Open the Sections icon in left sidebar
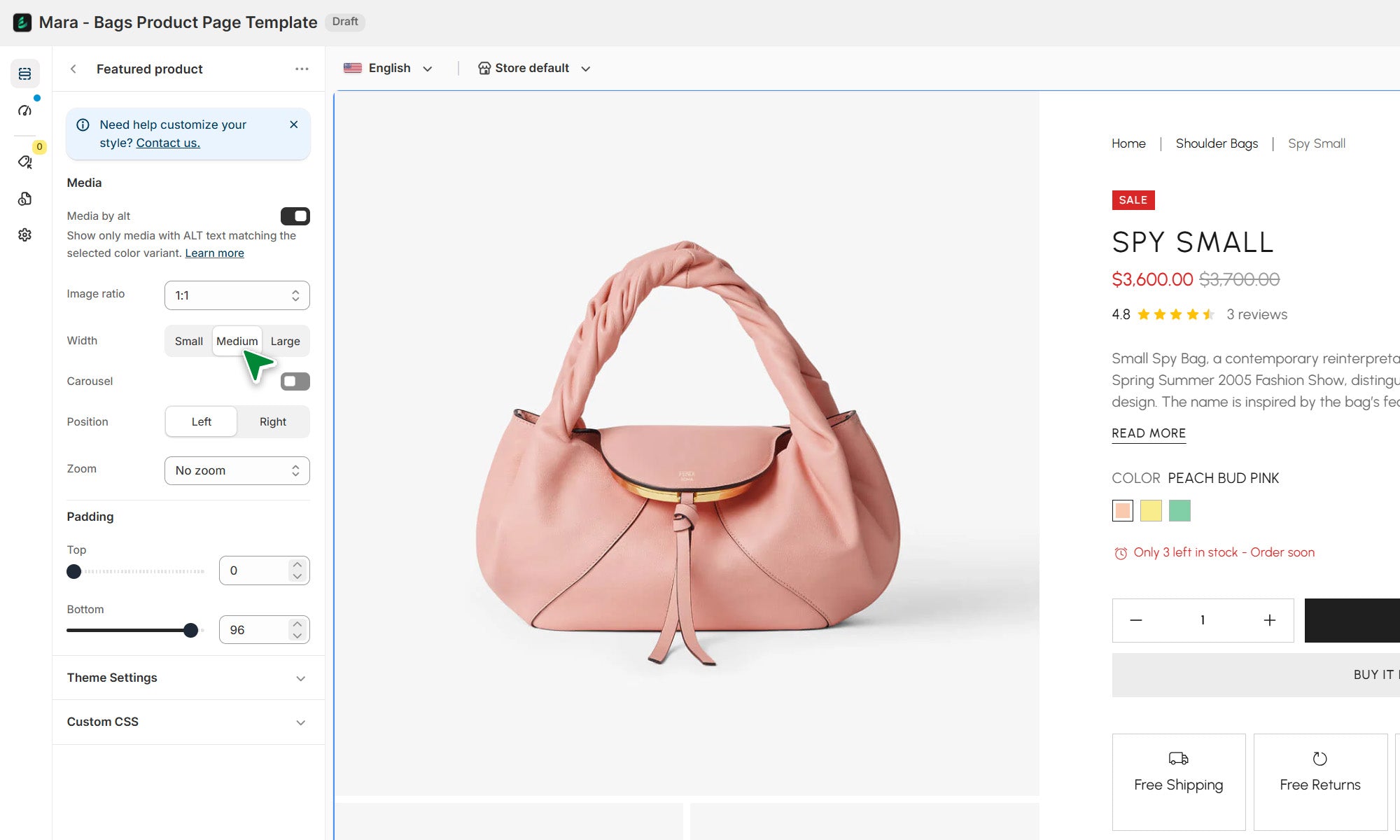 pos(24,73)
